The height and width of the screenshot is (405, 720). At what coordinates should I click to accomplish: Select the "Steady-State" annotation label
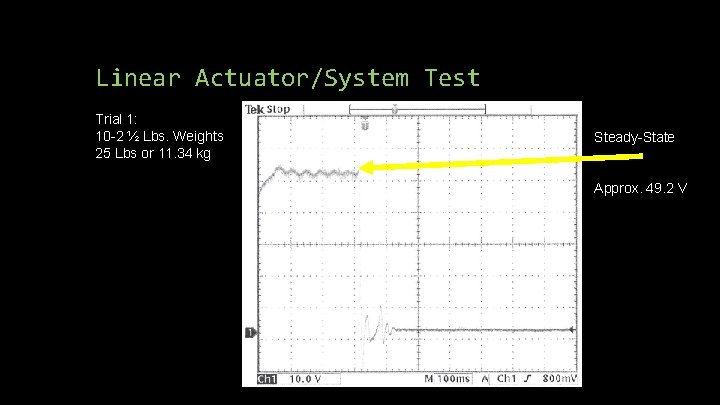coord(634,137)
